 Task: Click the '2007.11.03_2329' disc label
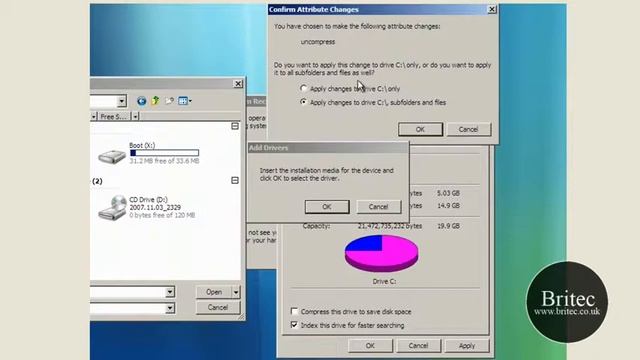coord(155,207)
